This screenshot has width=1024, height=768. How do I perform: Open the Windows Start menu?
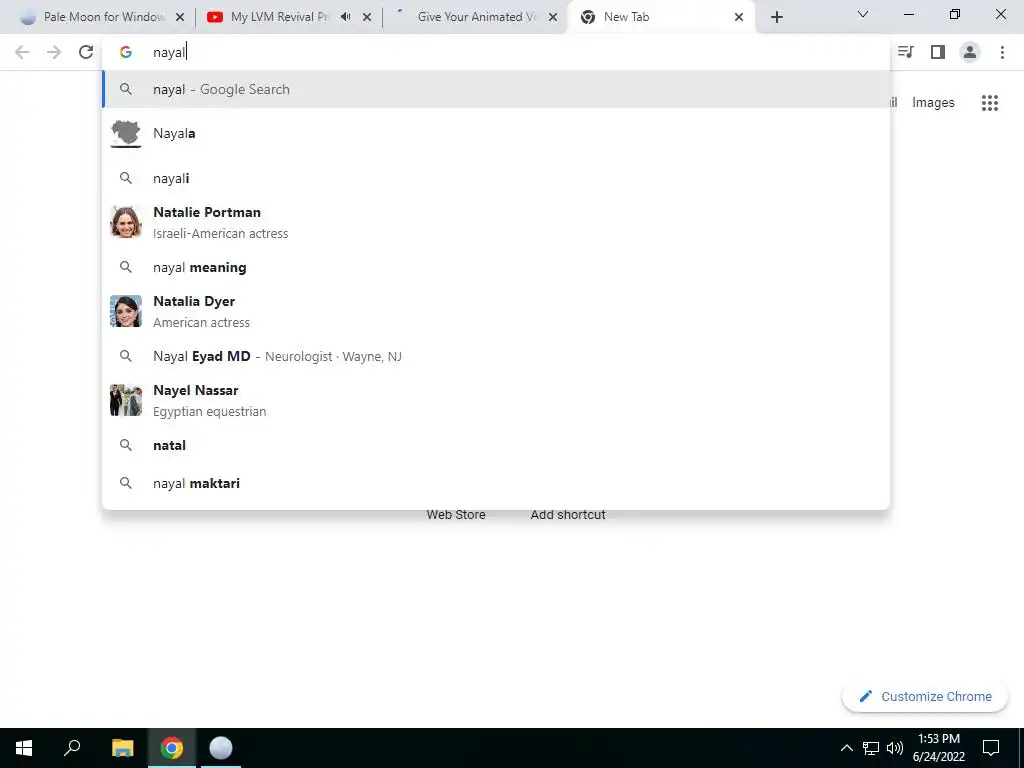(x=24, y=748)
